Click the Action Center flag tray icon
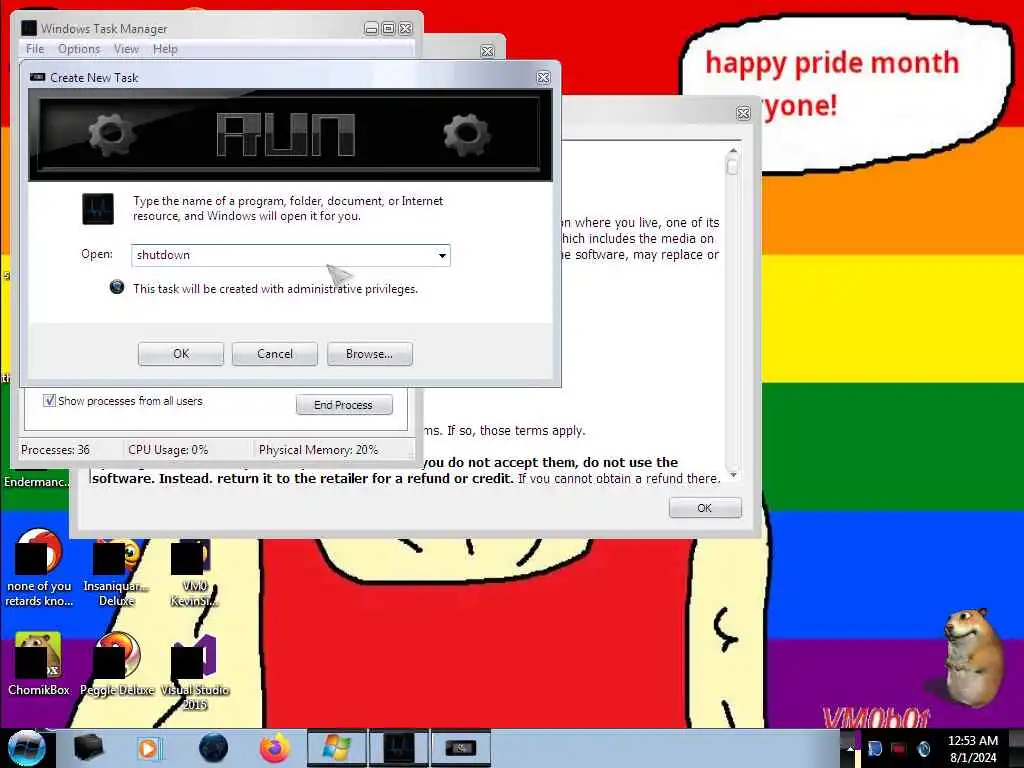 (874, 749)
